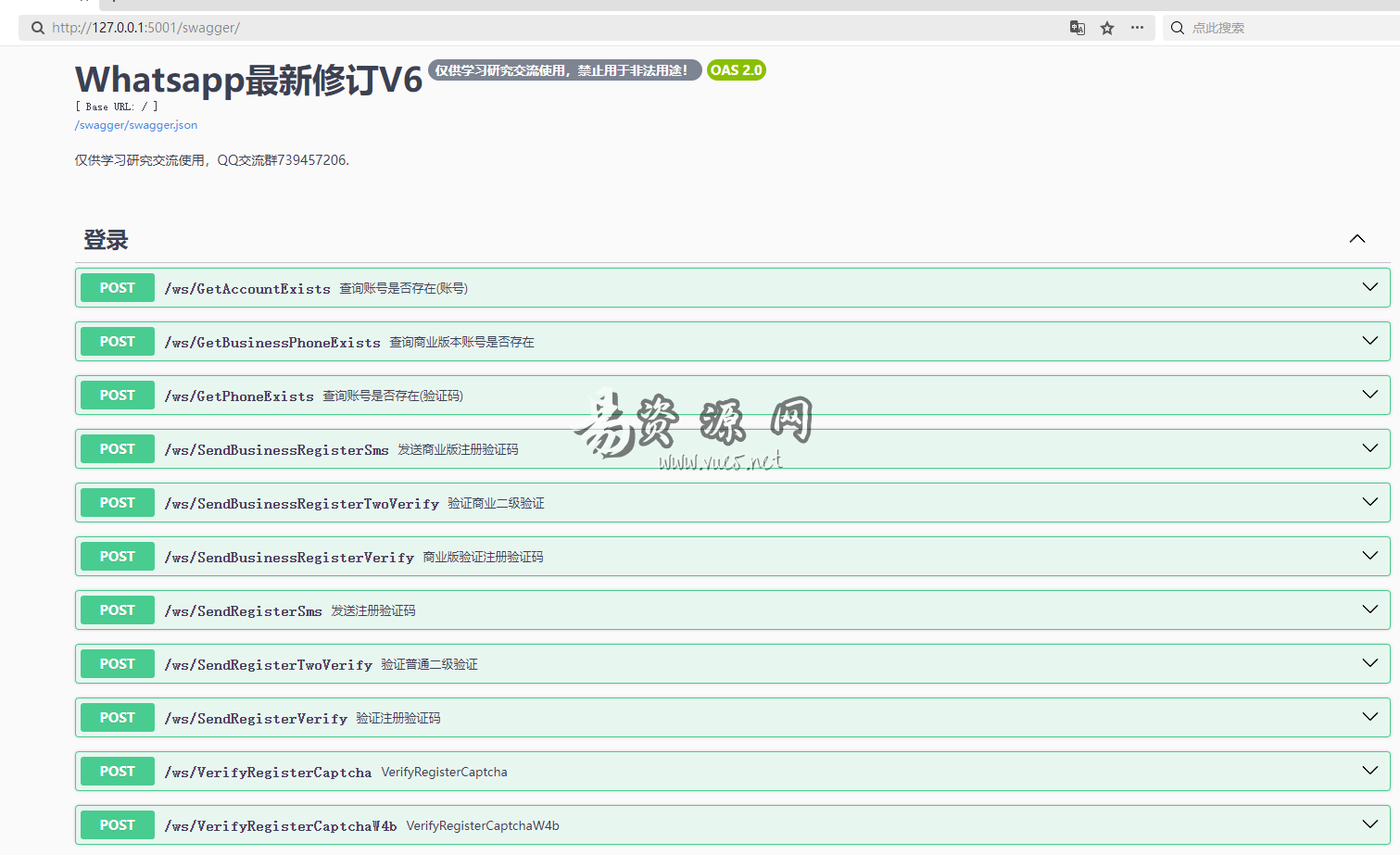The image size is (1400, 855).
Task: Click POST badge for GetAccountExists
Action: [118, 288]
